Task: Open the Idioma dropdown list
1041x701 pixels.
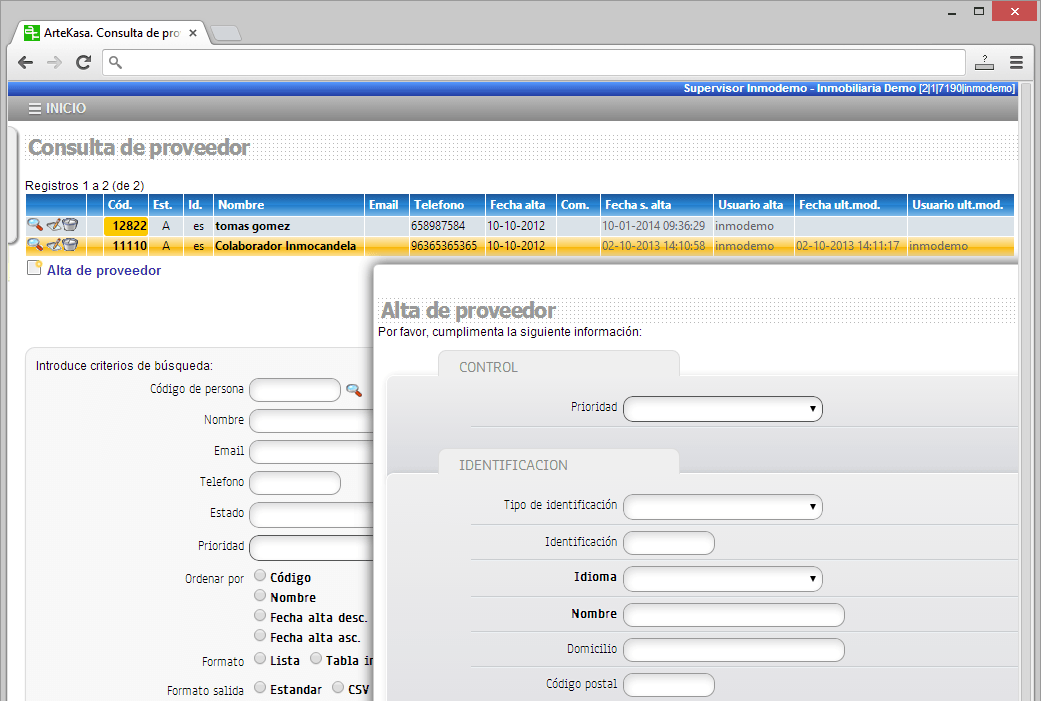Action: [722, 579]
